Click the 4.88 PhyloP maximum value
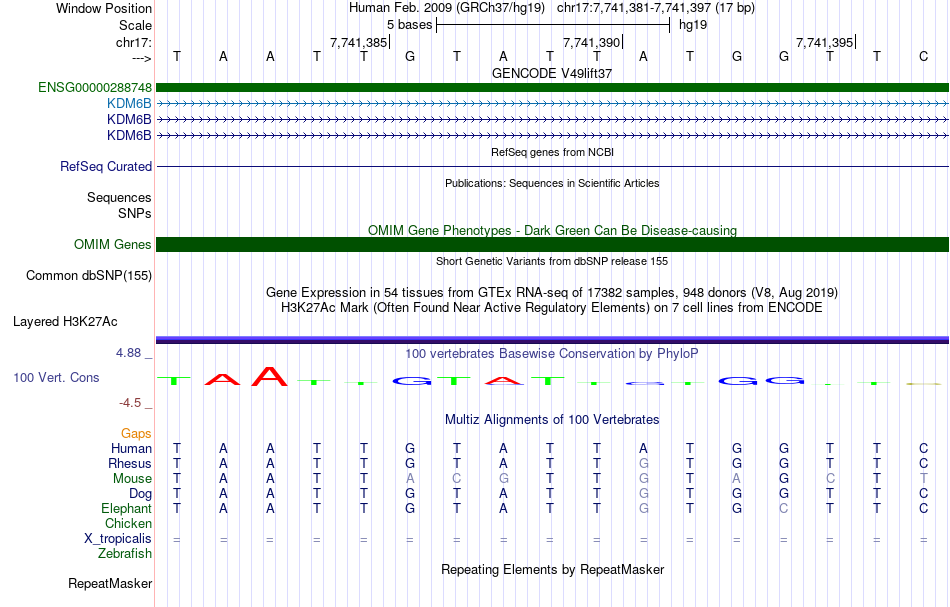This screenshot has width=950, height=607. coord(128,353)
